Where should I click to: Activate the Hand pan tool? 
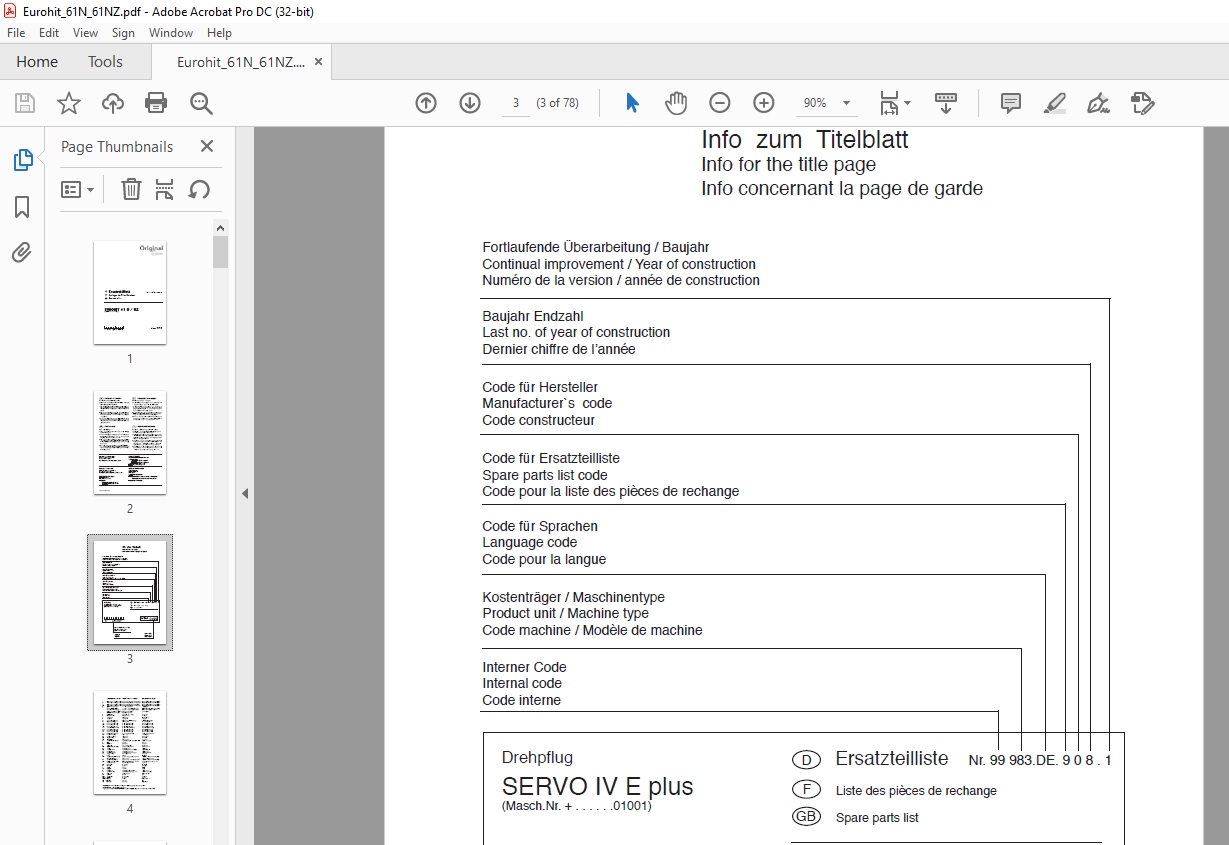(677, 103)
